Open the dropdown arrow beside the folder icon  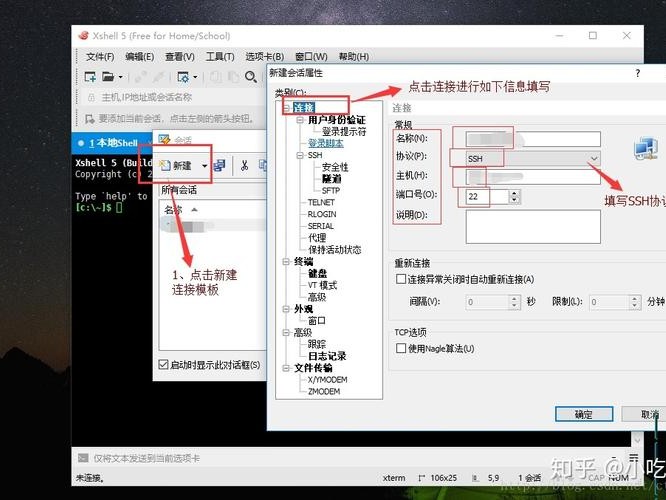coord(121,77)
